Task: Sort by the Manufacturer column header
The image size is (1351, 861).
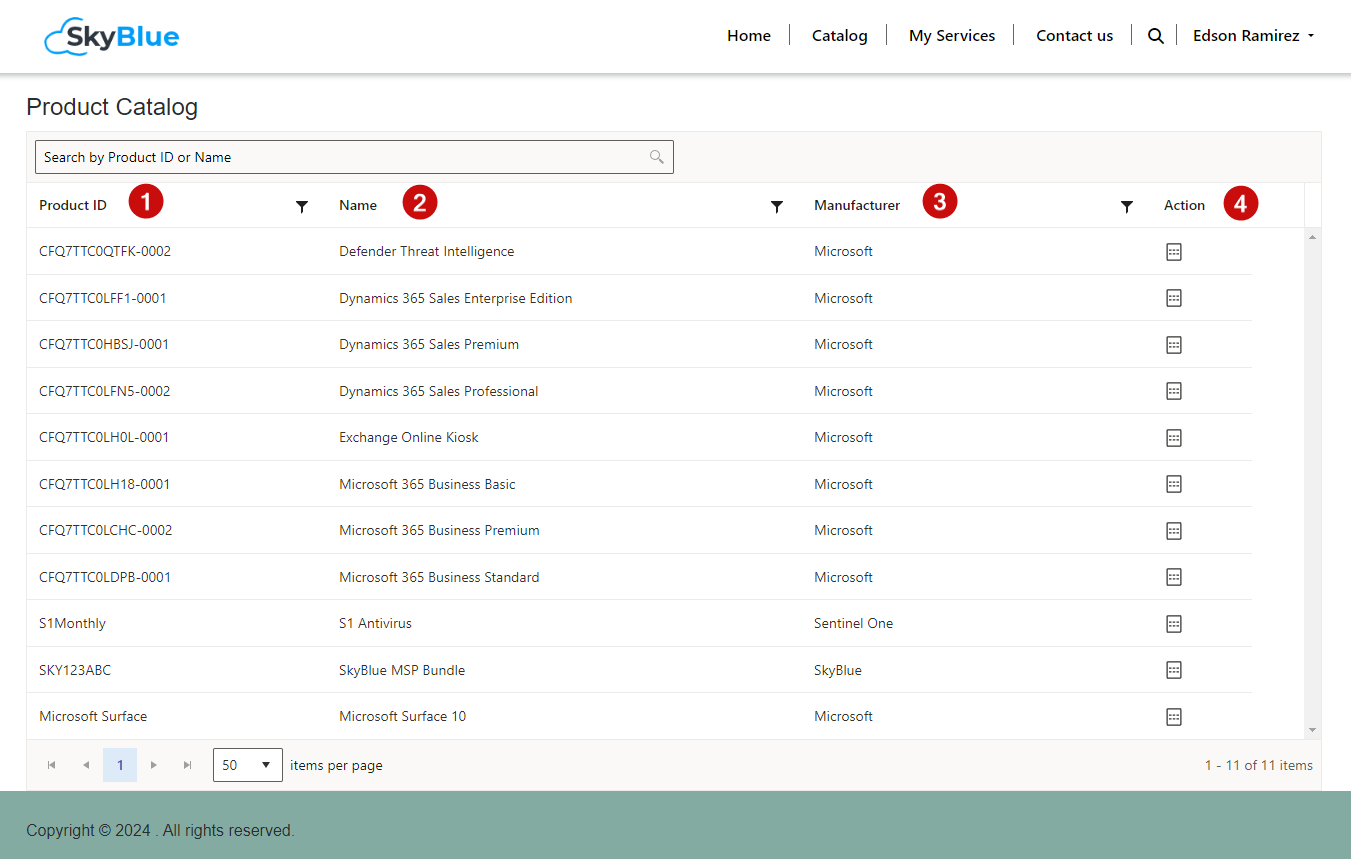Action: point(857,205)
